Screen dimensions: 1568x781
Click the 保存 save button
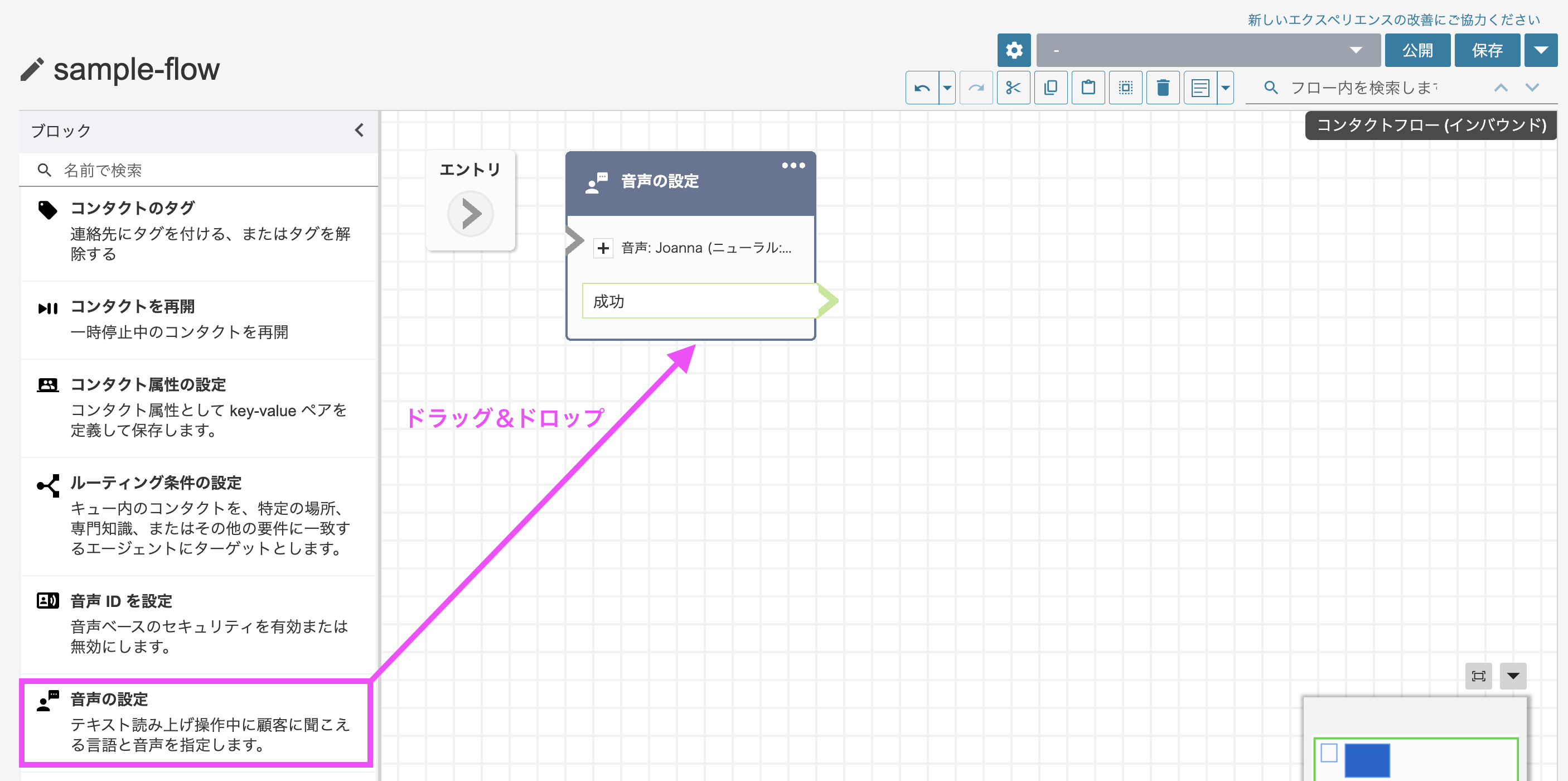point(1487,50)
